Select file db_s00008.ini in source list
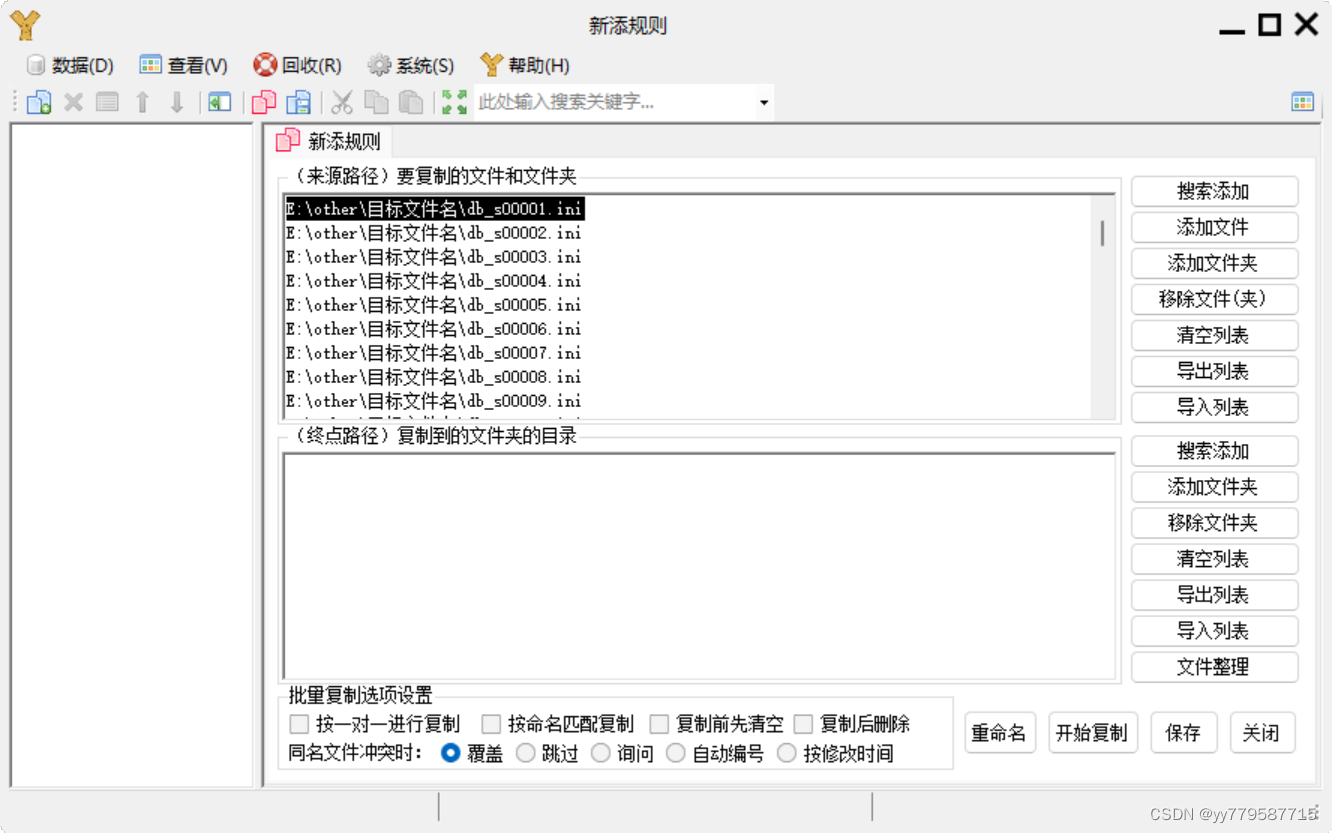The height and width of the screenshot is (833, 1332). pyautogui.click(x=434, y=377)
